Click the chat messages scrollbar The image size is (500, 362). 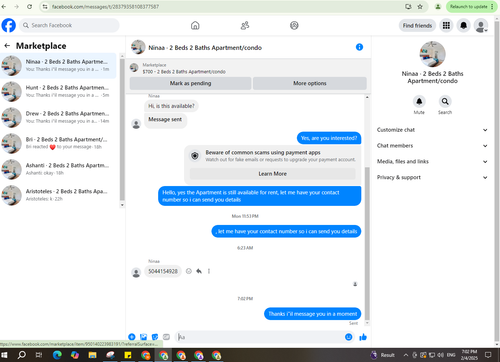(x=367, y=243)
